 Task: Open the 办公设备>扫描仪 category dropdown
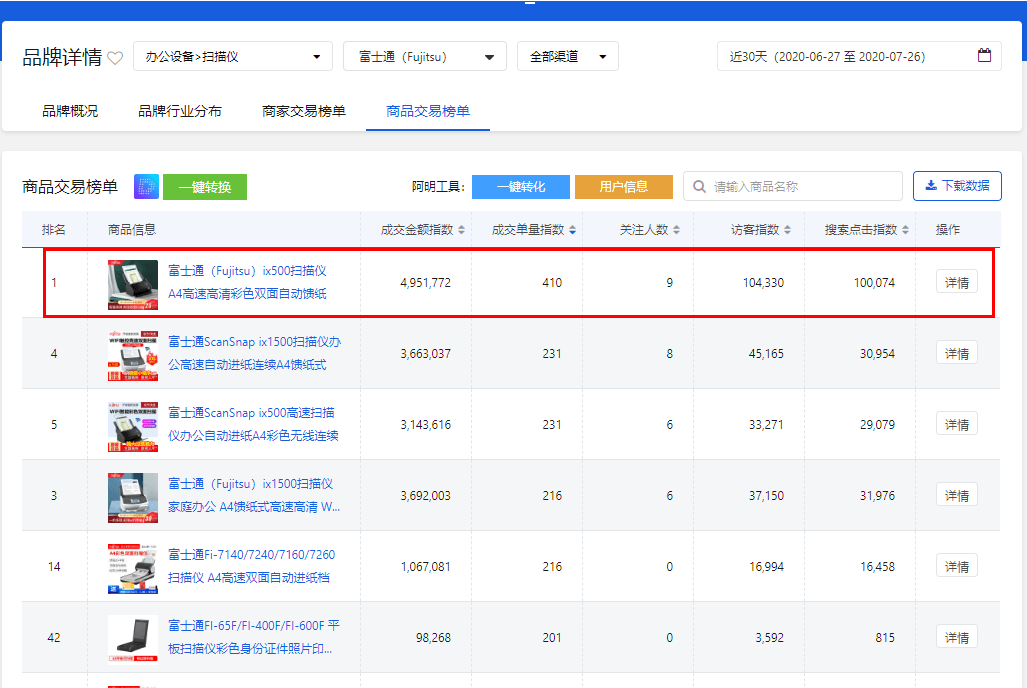tap(233, 56)
